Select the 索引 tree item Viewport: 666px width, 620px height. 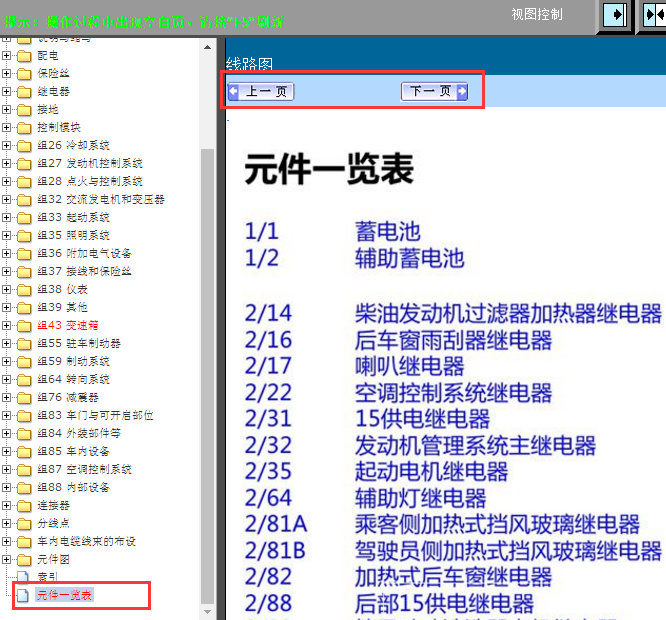click(x=47, y=577)
